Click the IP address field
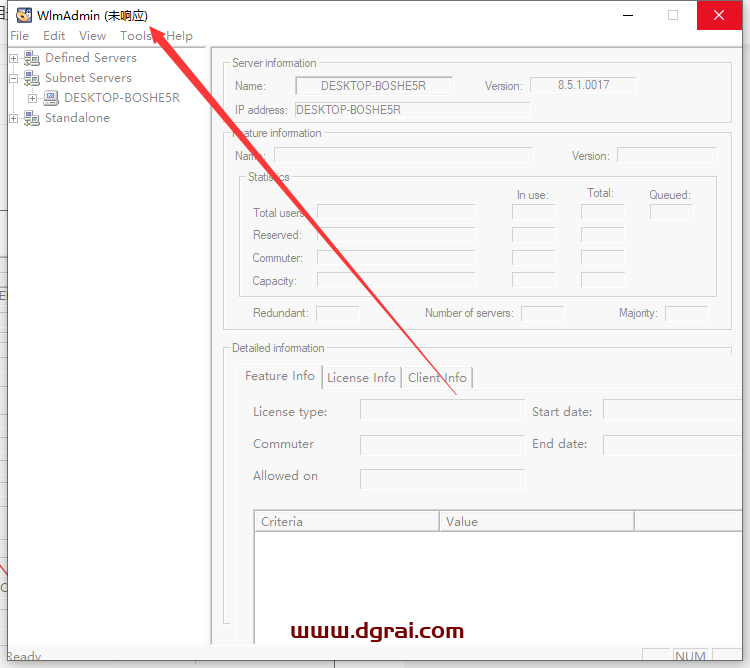Image resolution: width=750 pixels, height=668 pixels. 412,110
